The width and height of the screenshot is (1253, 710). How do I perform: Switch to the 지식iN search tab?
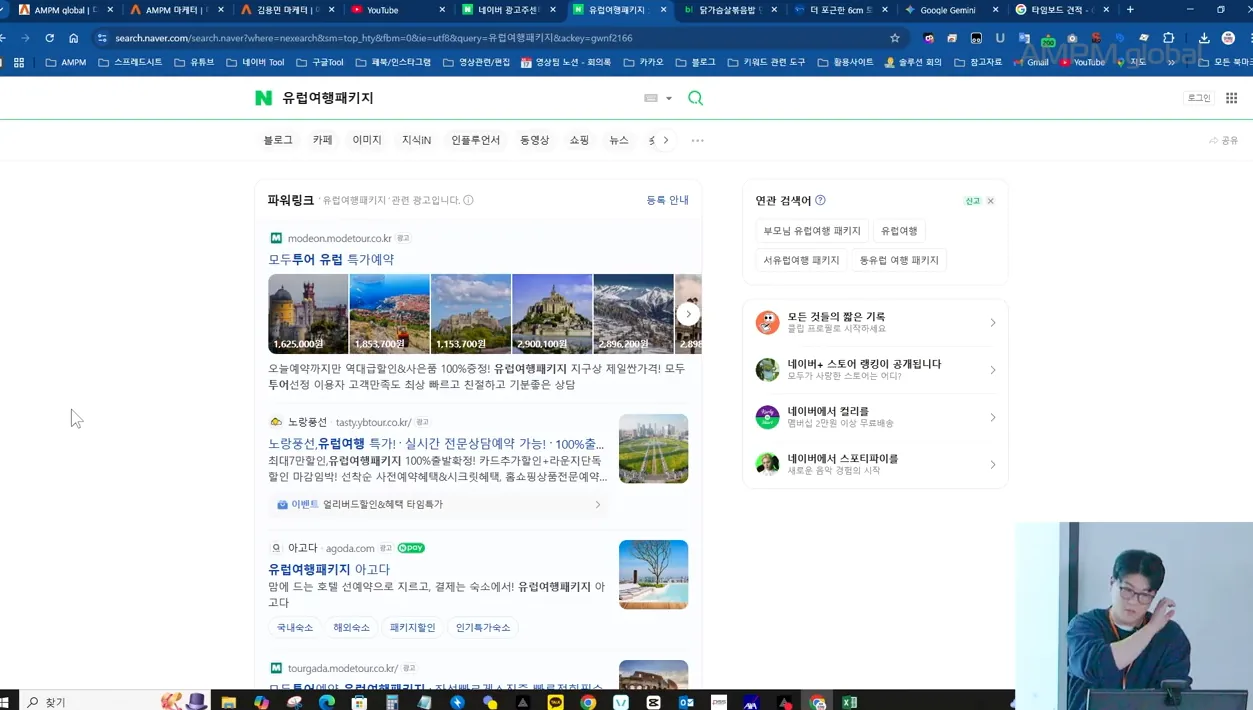coord(416,140)
